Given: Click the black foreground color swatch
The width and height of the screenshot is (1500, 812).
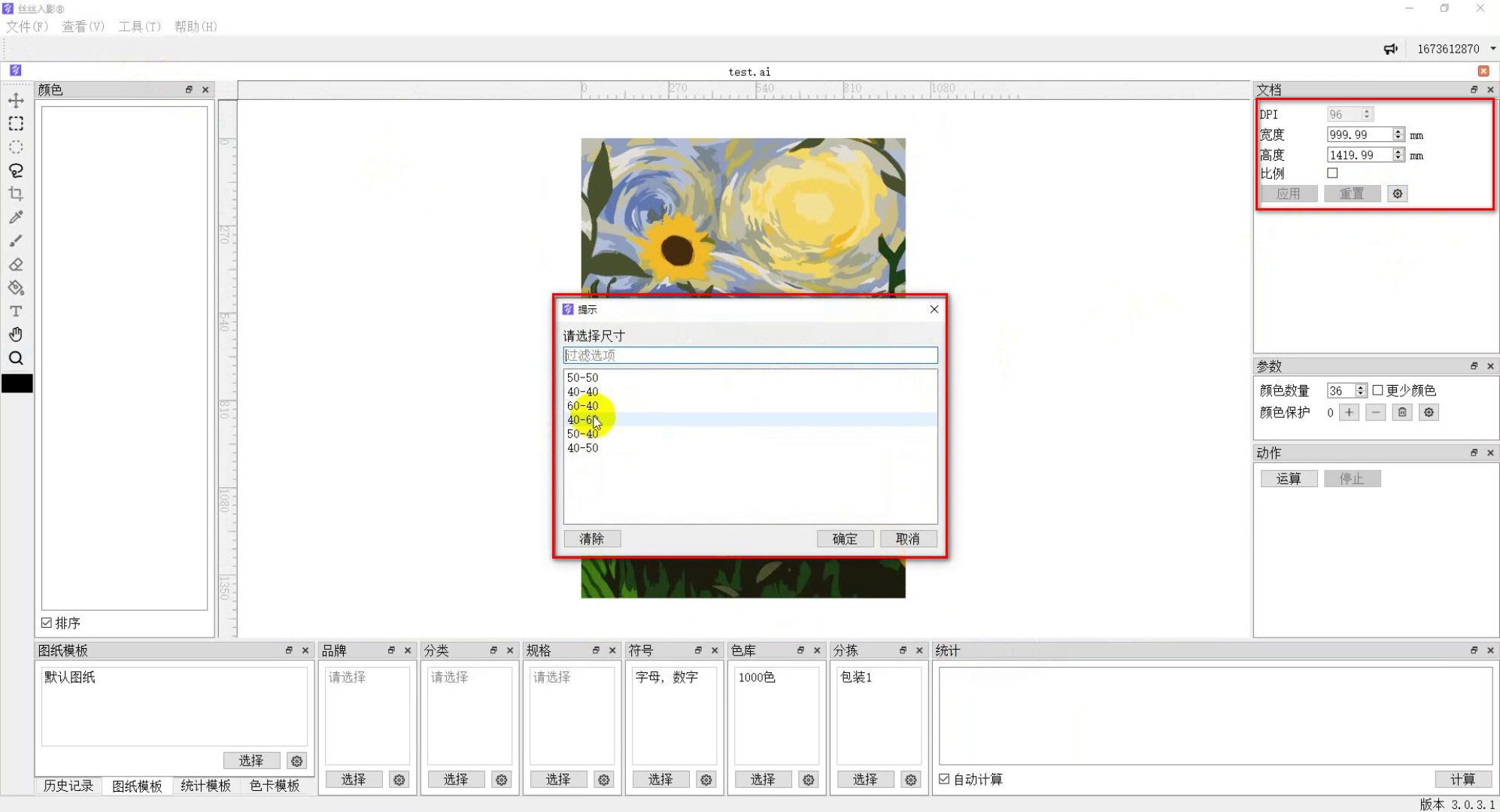Looking at the screenshot, I should click(x=17, y=383).
